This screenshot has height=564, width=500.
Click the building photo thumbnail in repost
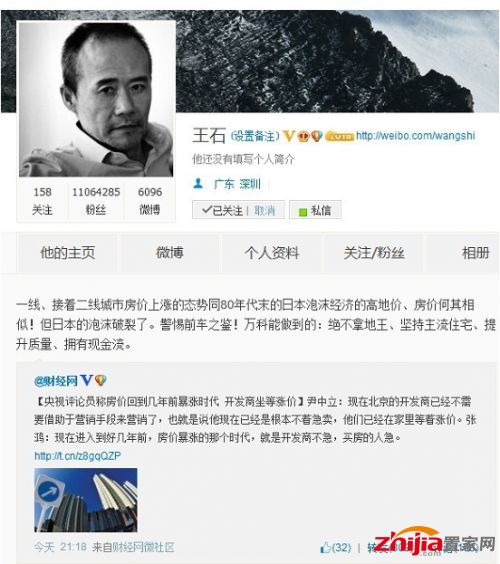click(x=86, y=500)
